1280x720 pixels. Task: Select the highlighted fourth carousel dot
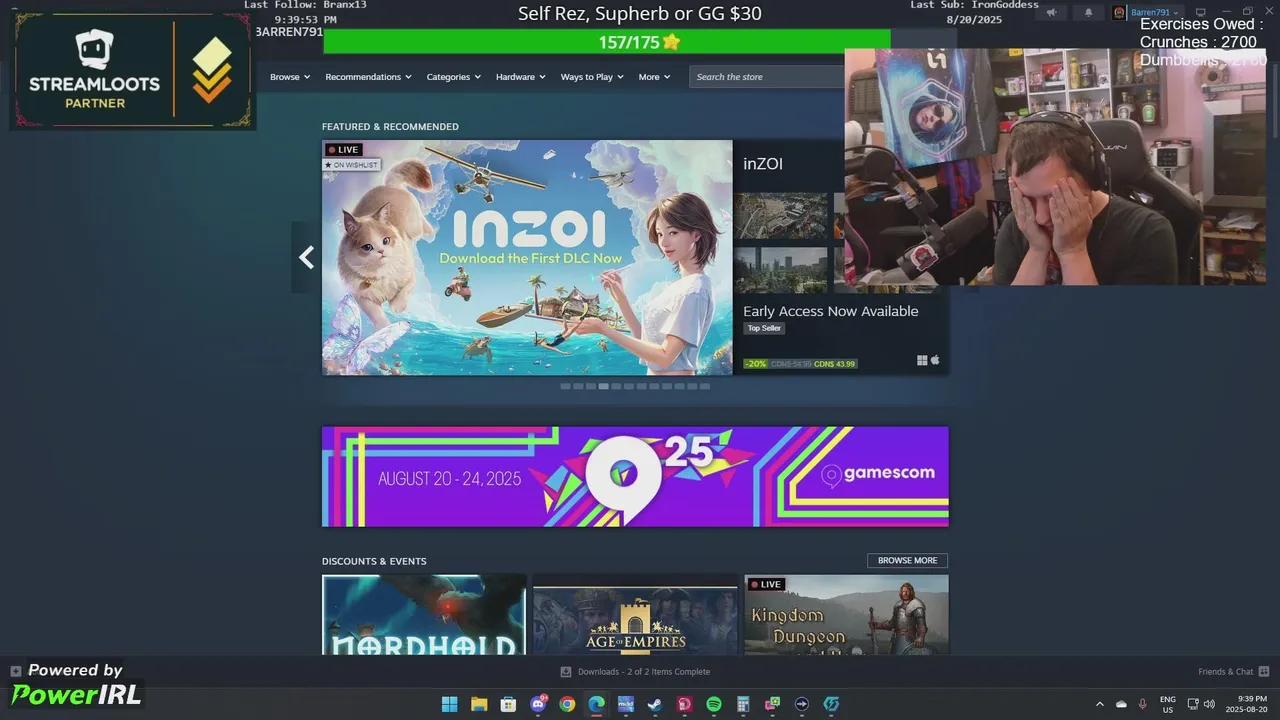[603, 386]
